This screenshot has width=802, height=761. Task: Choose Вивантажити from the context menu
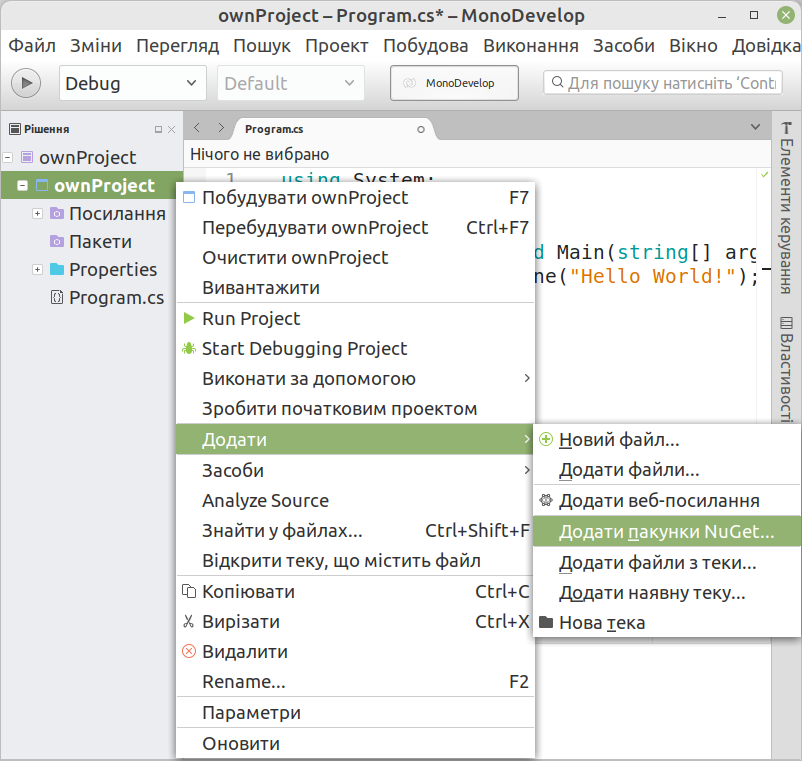(x=355, y=288)
